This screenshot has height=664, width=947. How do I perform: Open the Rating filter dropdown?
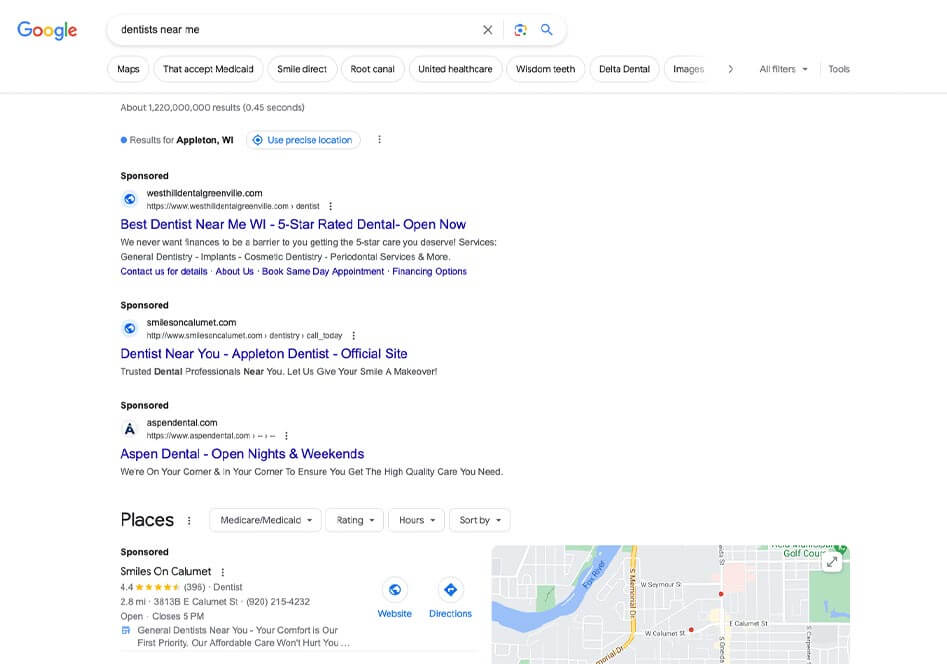click(x=355, y=520)
